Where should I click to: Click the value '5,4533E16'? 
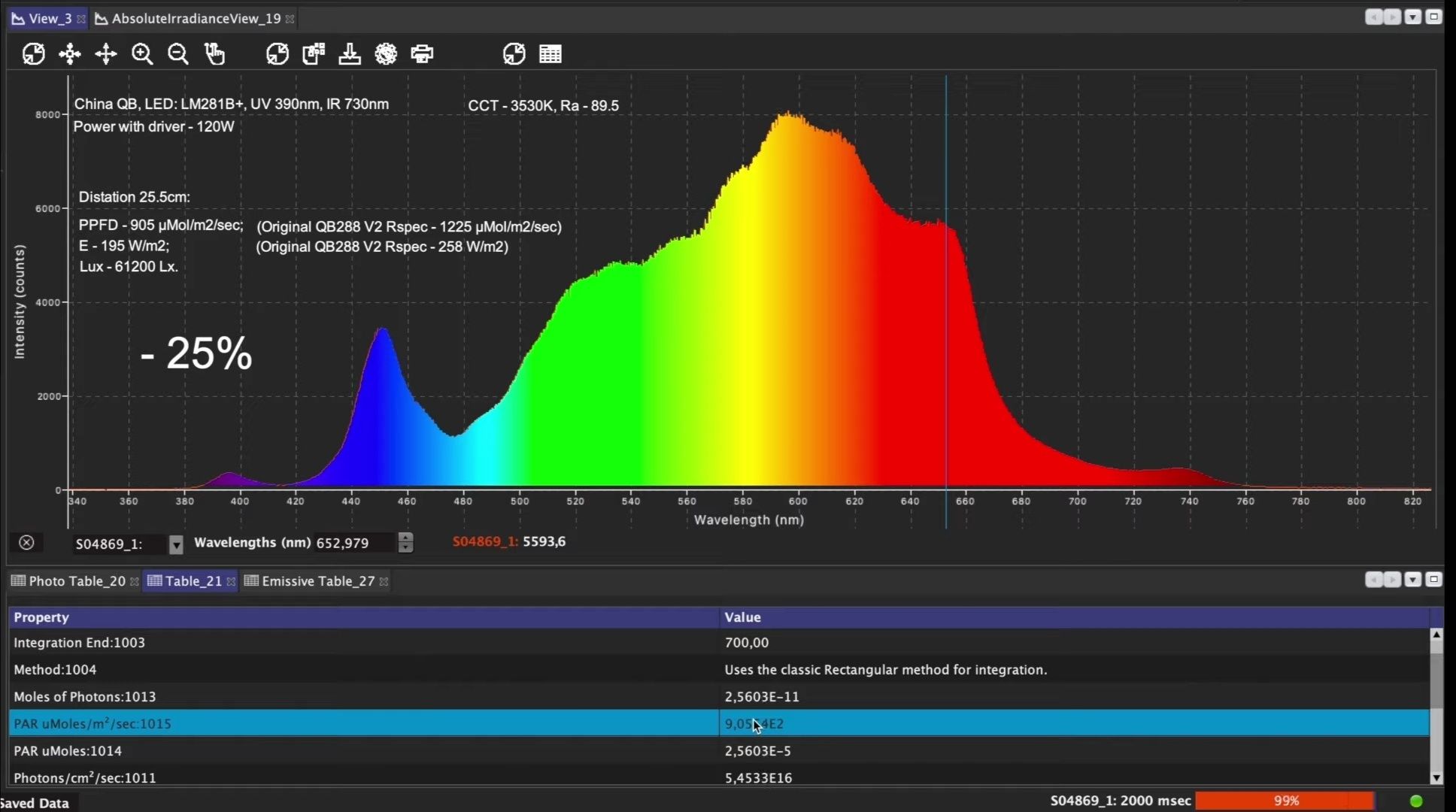point(758,778)
